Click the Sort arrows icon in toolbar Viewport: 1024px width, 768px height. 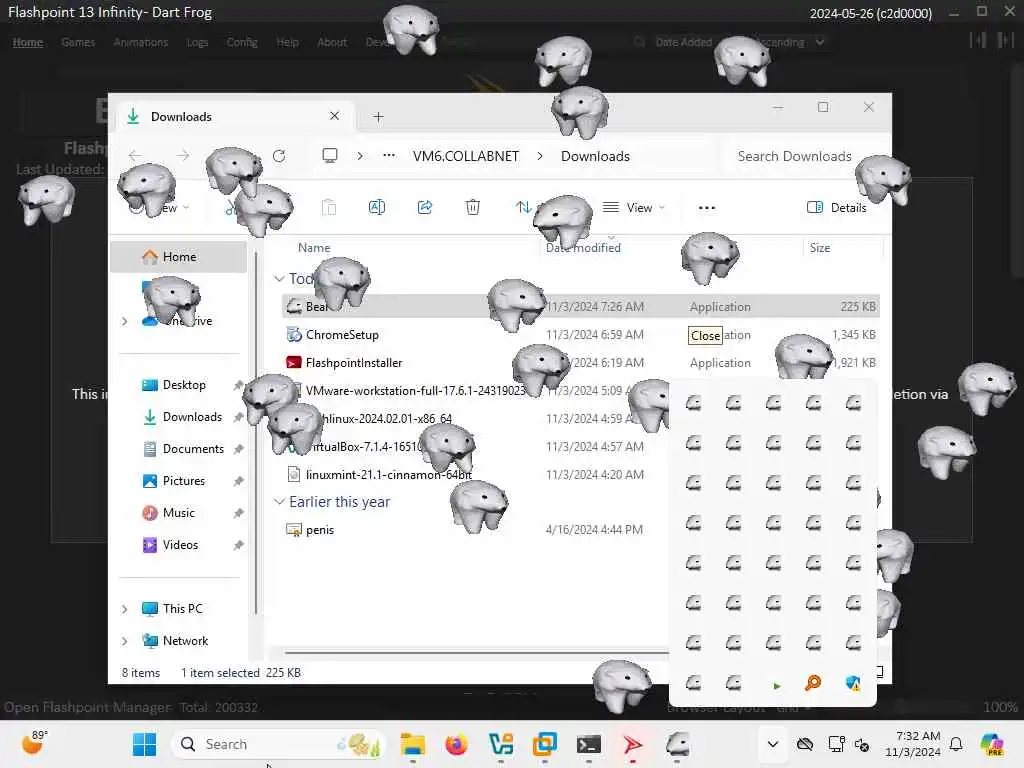[523, 208]
